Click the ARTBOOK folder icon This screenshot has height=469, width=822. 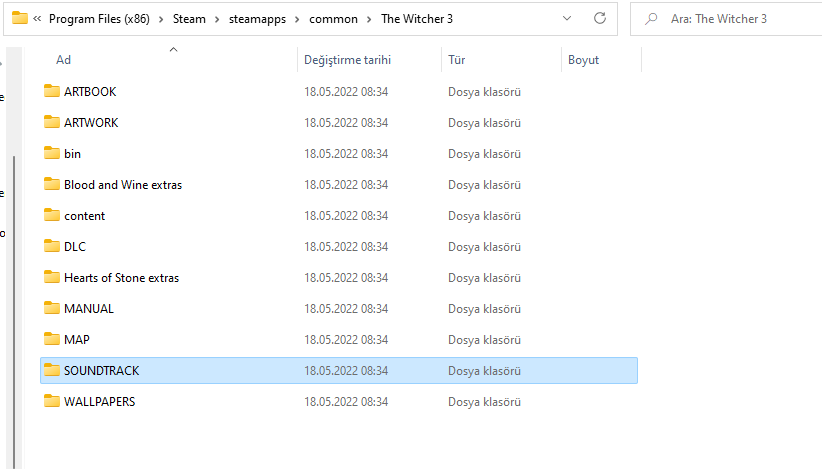(51, 91)
